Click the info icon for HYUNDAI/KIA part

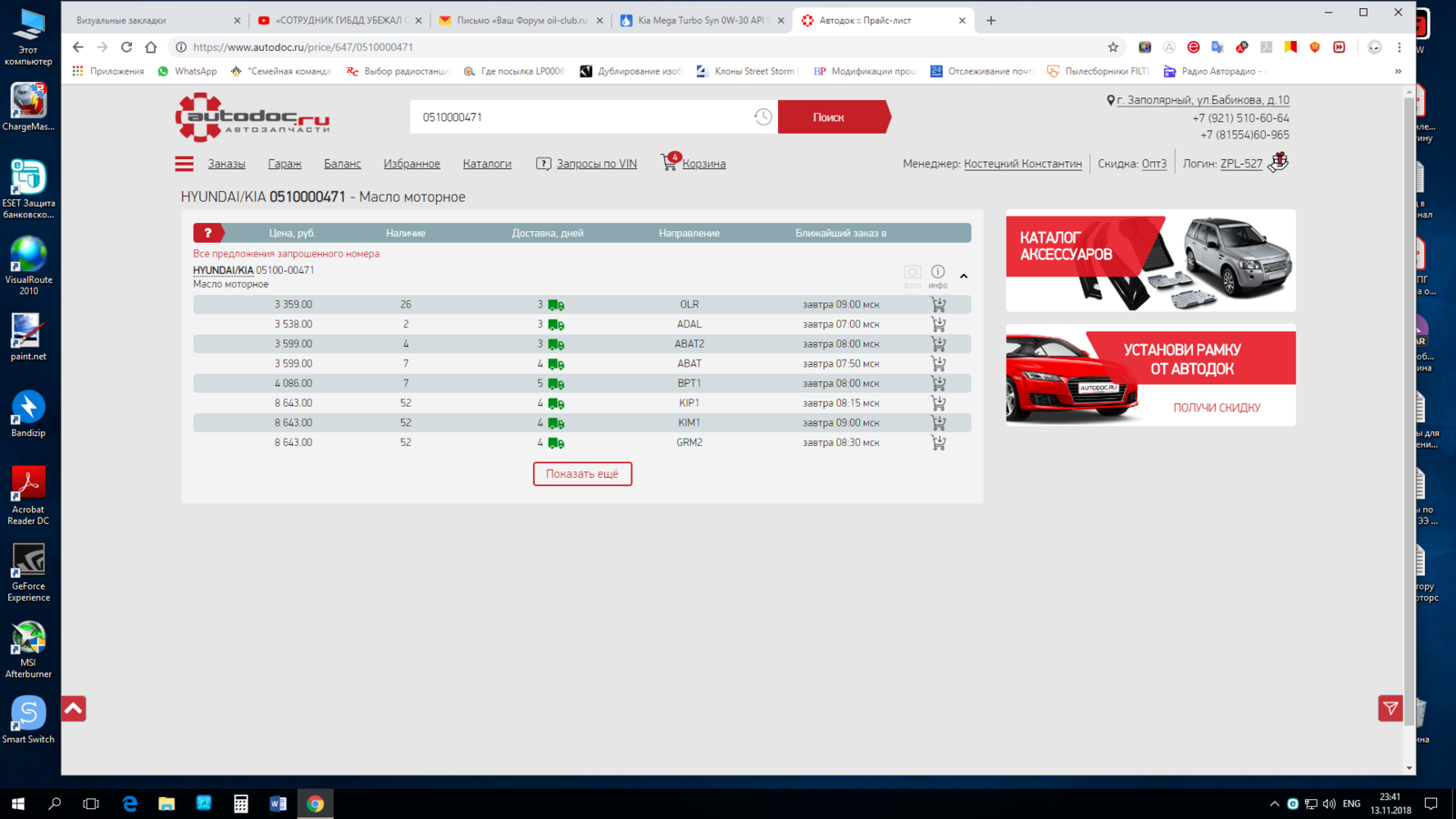click(x=938, y=271)
